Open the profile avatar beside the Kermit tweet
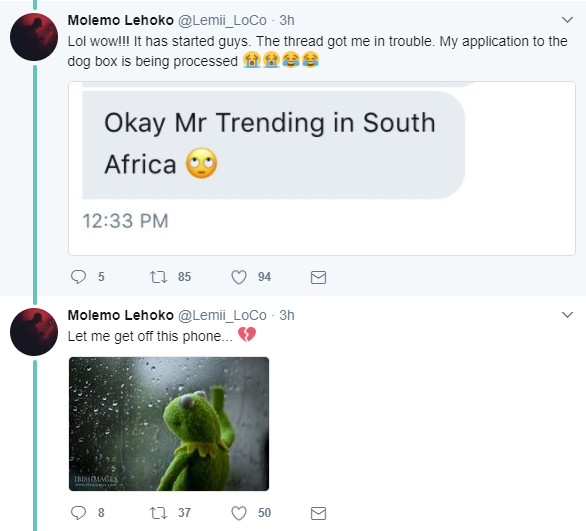Screen dimensions: 586x531 tap(34, 332)
